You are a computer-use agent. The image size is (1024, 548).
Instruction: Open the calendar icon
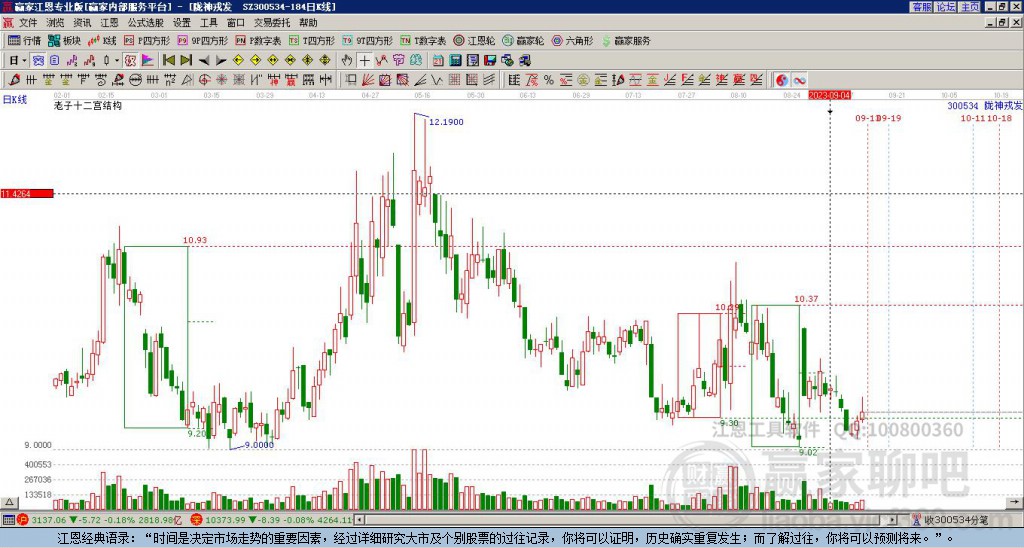click(438, 61)
